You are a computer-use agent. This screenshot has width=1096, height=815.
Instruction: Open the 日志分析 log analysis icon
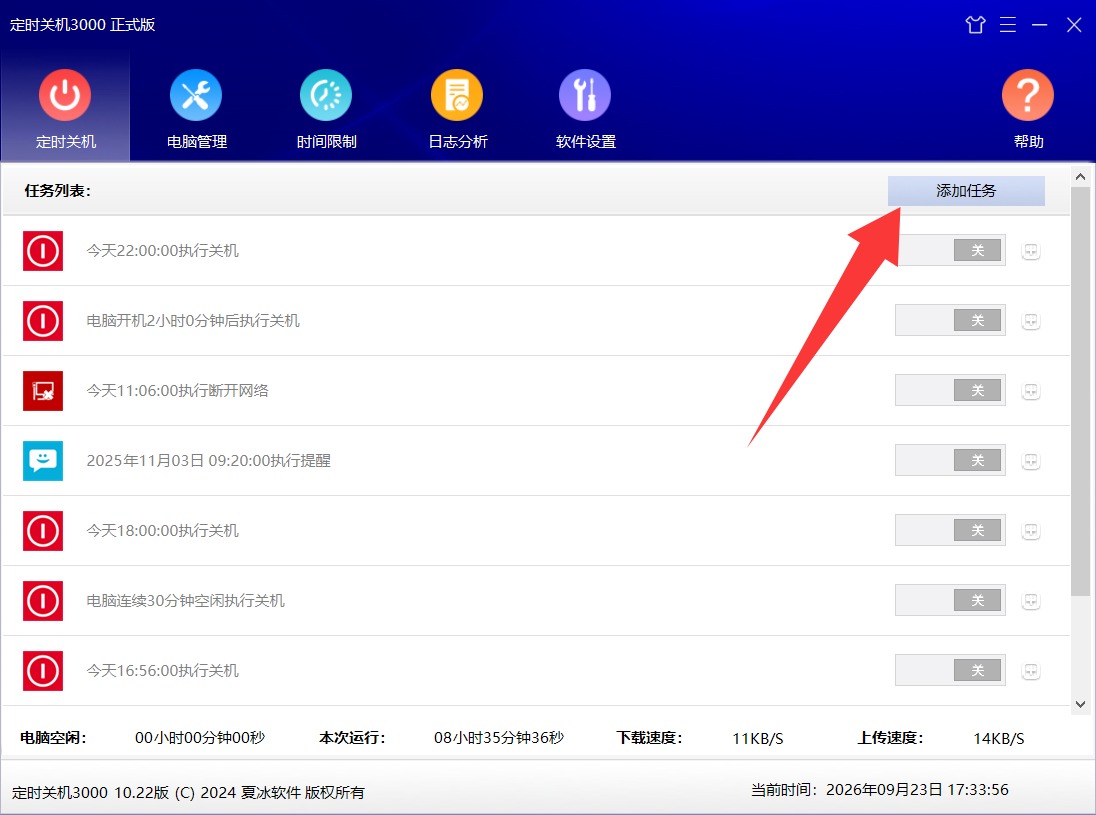[x=457, y=95]
